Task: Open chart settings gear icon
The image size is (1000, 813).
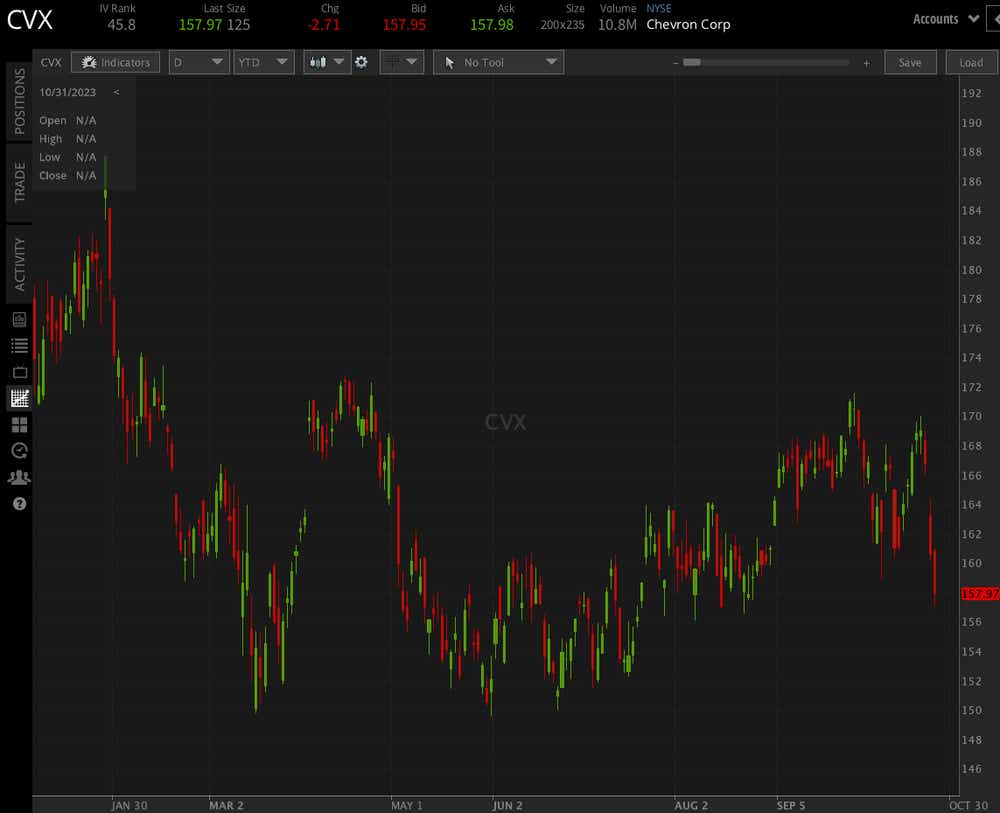Action: point(361,62)
